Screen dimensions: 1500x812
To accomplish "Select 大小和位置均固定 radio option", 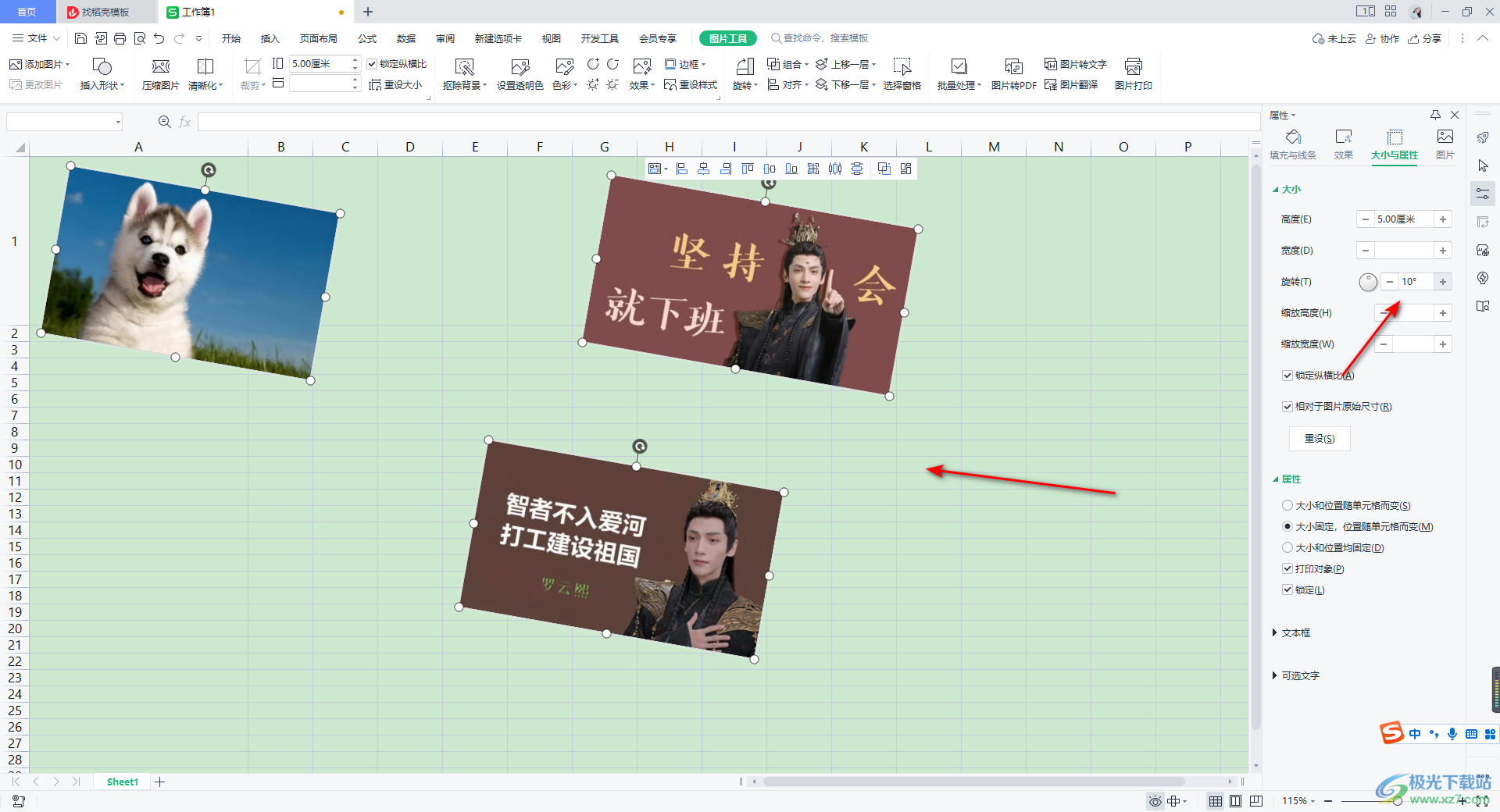I will pos(1287,548).
